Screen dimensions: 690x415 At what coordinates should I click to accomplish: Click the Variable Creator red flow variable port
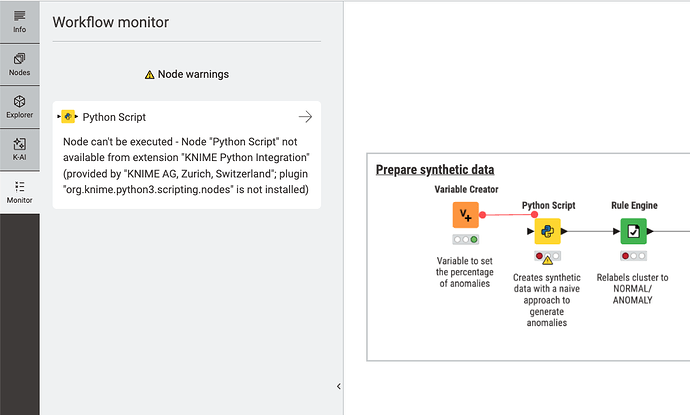(x=482, y=214)
